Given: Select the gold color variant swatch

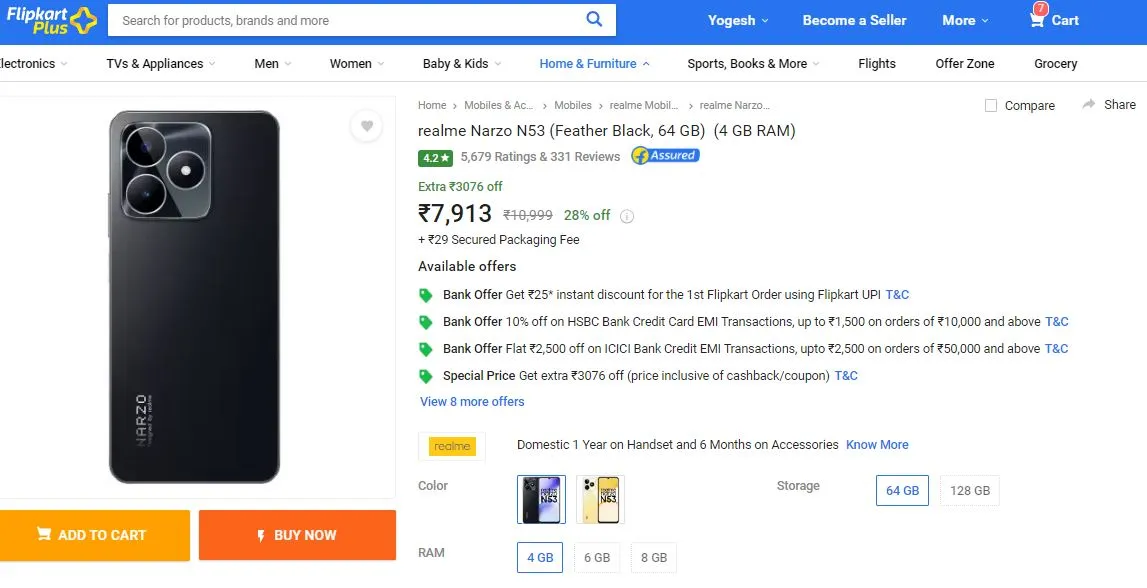Looking at the screenshot, I should [600, 500].
